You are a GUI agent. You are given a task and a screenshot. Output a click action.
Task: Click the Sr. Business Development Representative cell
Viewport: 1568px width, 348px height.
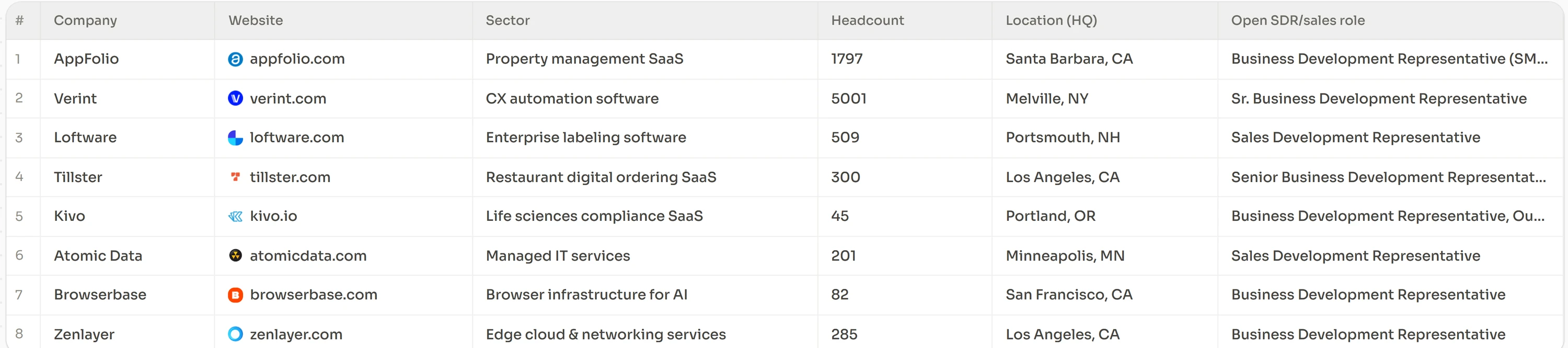(1390, 99)
